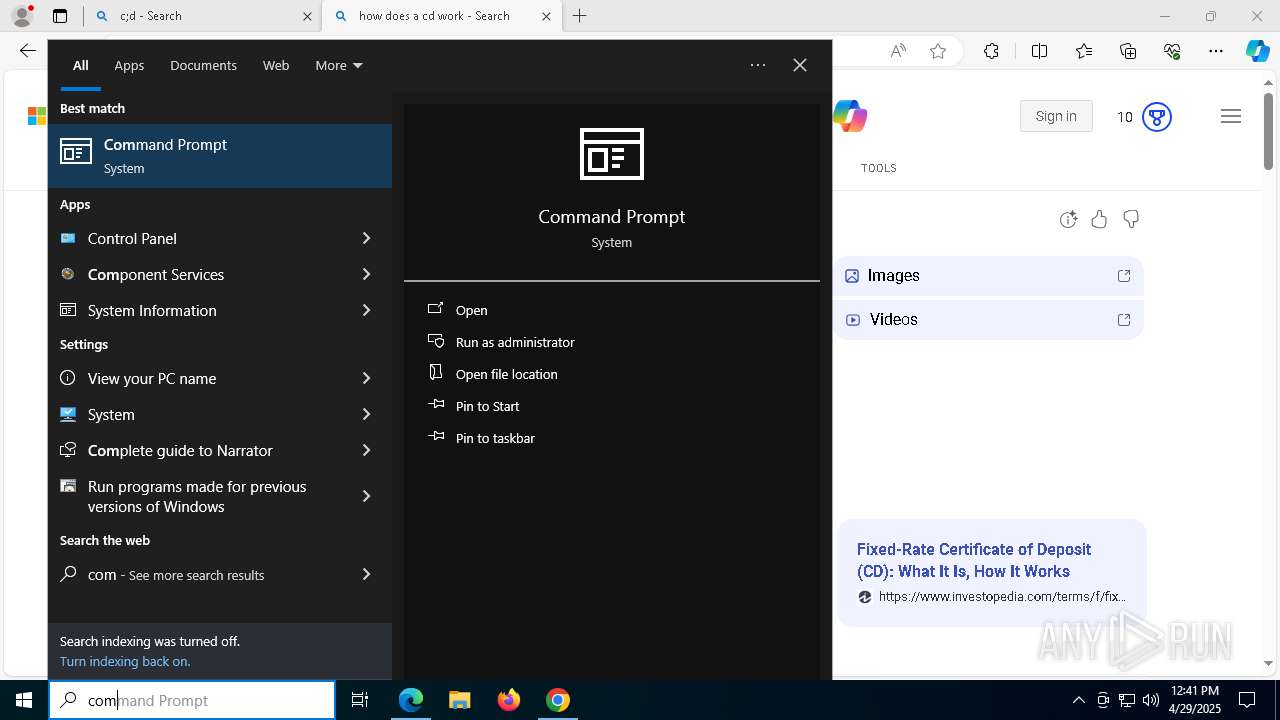
Task: Open Copilot sidebar icon in Edge
Action: click(1257, 51)
